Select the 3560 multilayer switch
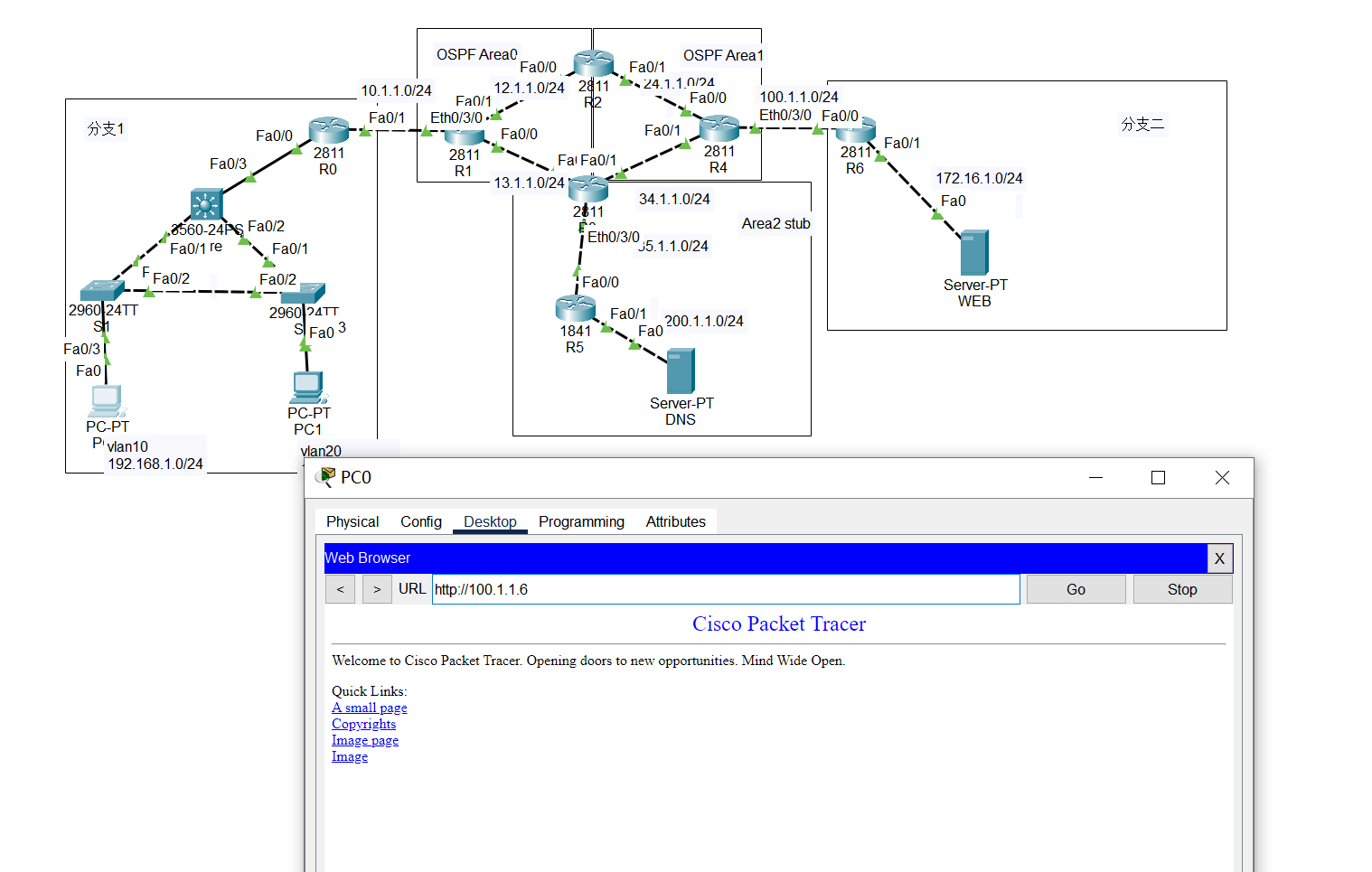This screenshot has height=872, width=1372. [207, 205]
